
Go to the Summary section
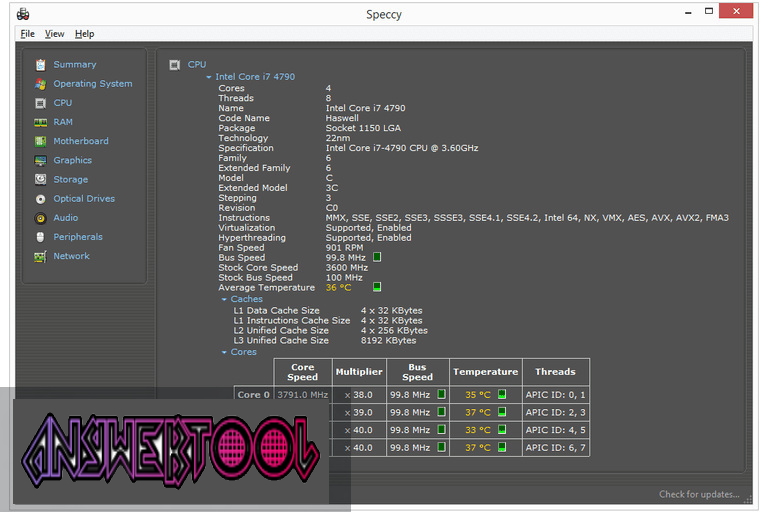click(74, 65)
